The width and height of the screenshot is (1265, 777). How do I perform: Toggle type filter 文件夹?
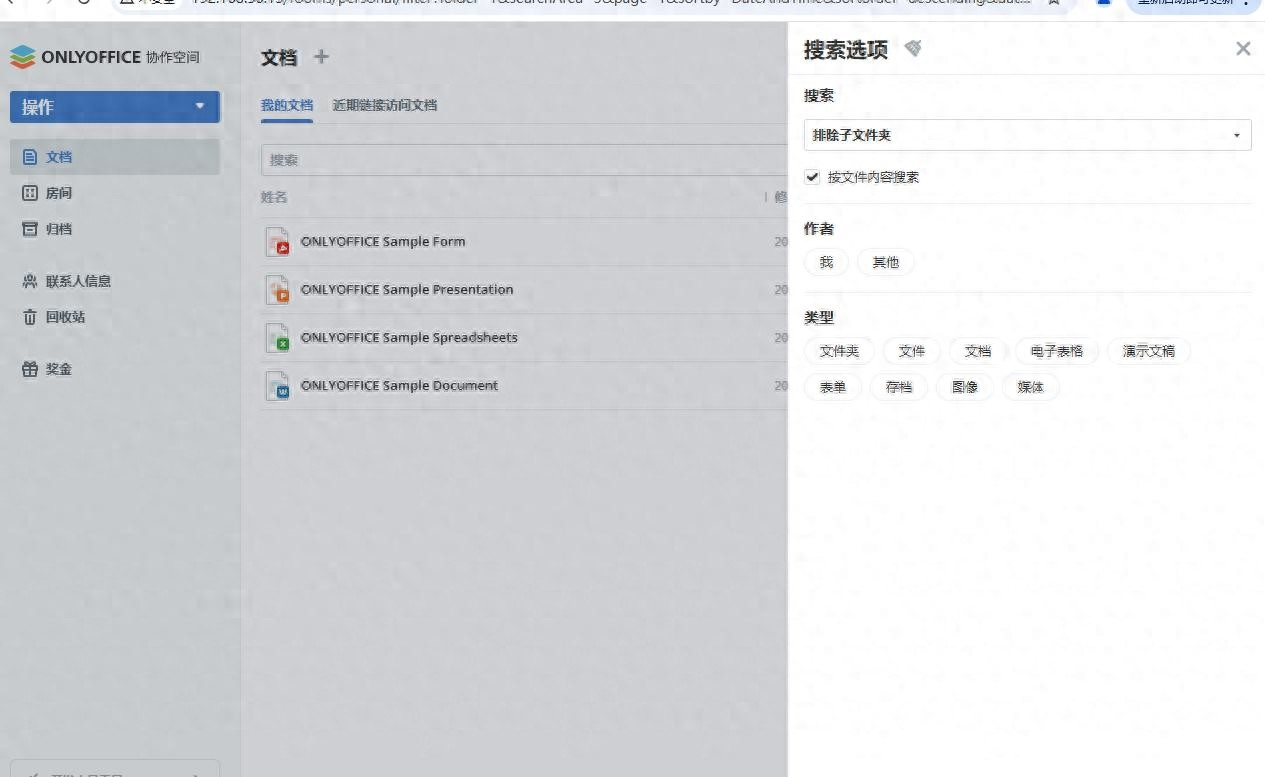(839, 351)
